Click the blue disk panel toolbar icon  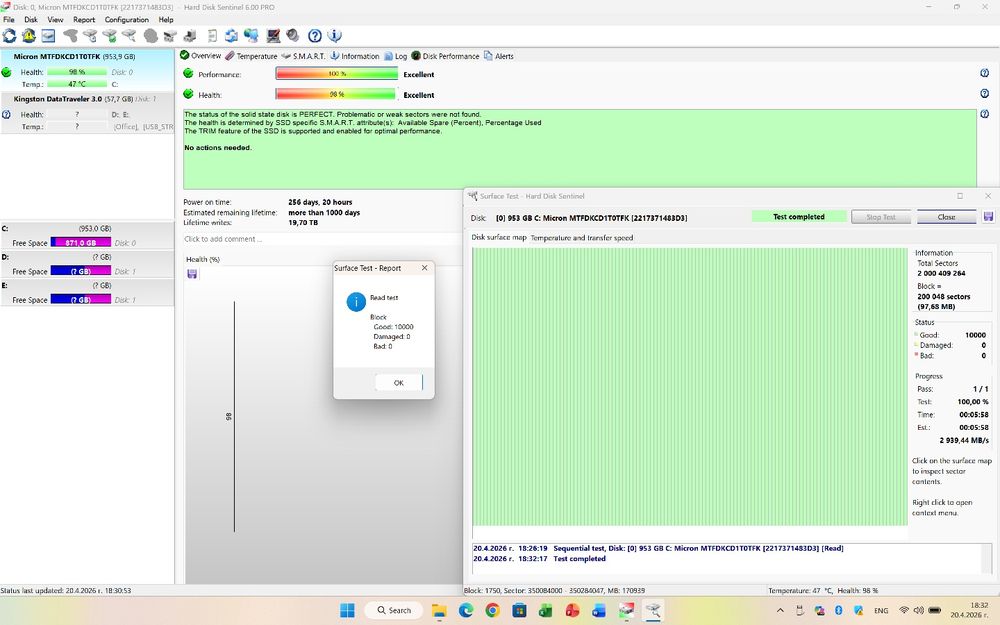pyautogui.click(x=48, y=36)
